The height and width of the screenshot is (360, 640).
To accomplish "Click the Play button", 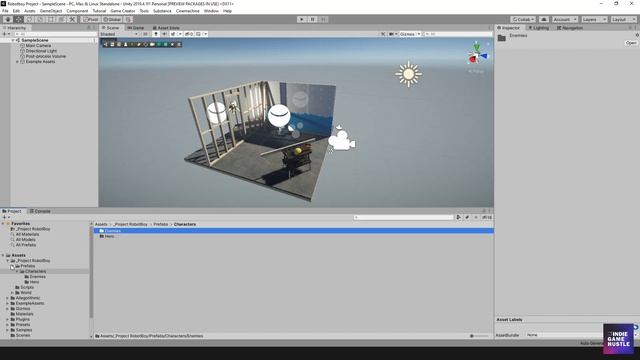I will 302,19.
